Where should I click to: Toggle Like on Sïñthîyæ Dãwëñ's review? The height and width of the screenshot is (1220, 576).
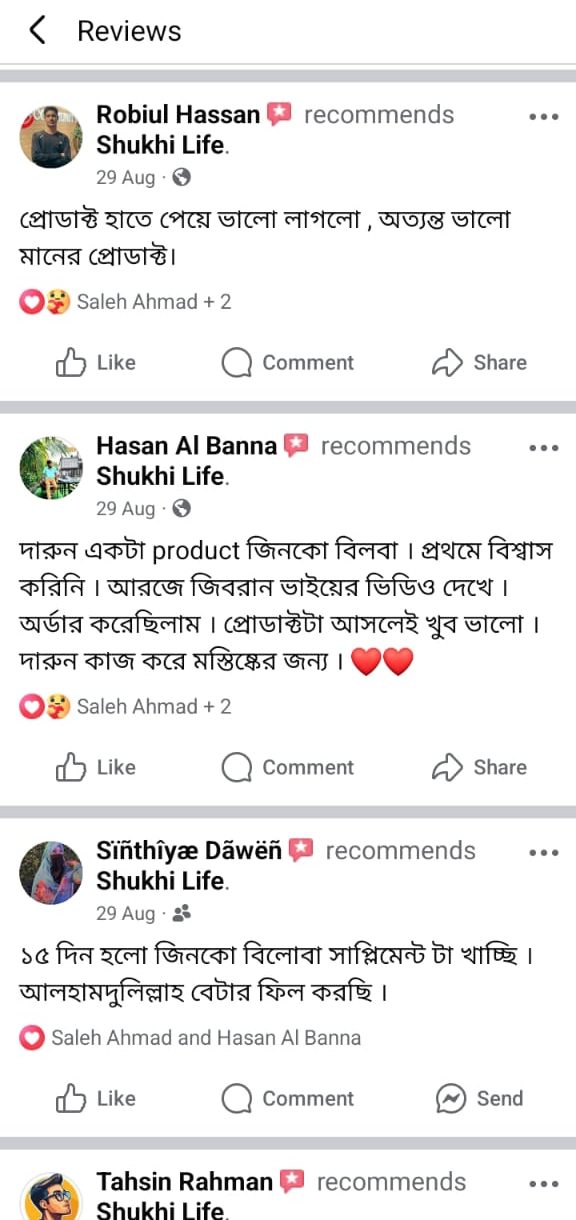click(x=96, y=1098)
